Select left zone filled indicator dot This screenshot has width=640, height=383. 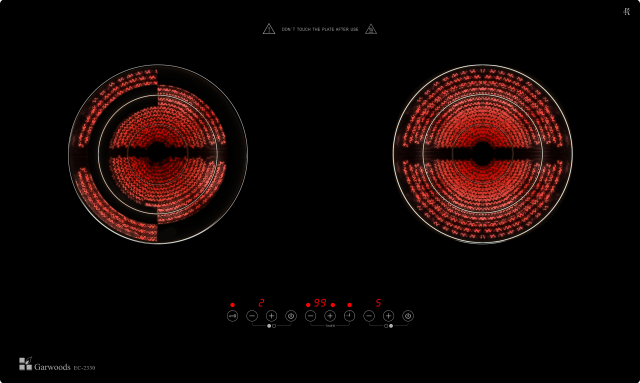(x=269, y=326)
